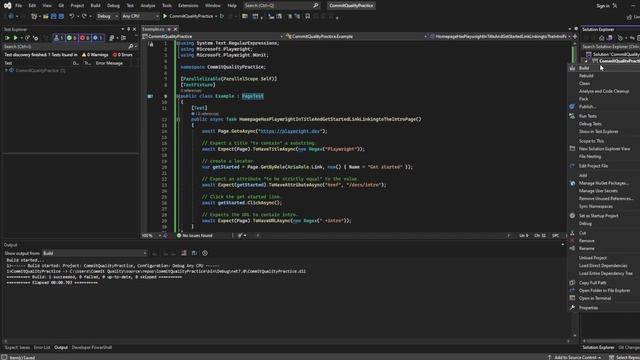Click the 0 Errors indicator in Test Explorer
640x360 pixels.
122,55
